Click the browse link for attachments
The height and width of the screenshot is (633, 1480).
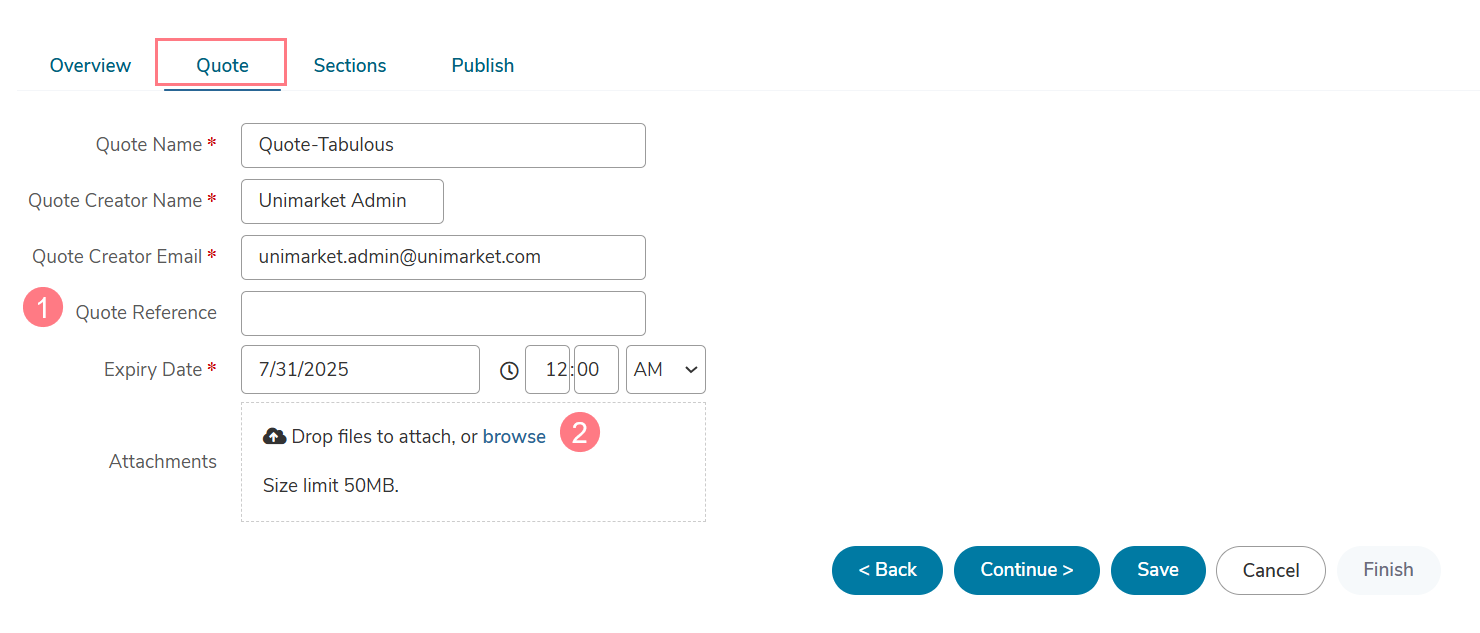[x=514, y=436]
